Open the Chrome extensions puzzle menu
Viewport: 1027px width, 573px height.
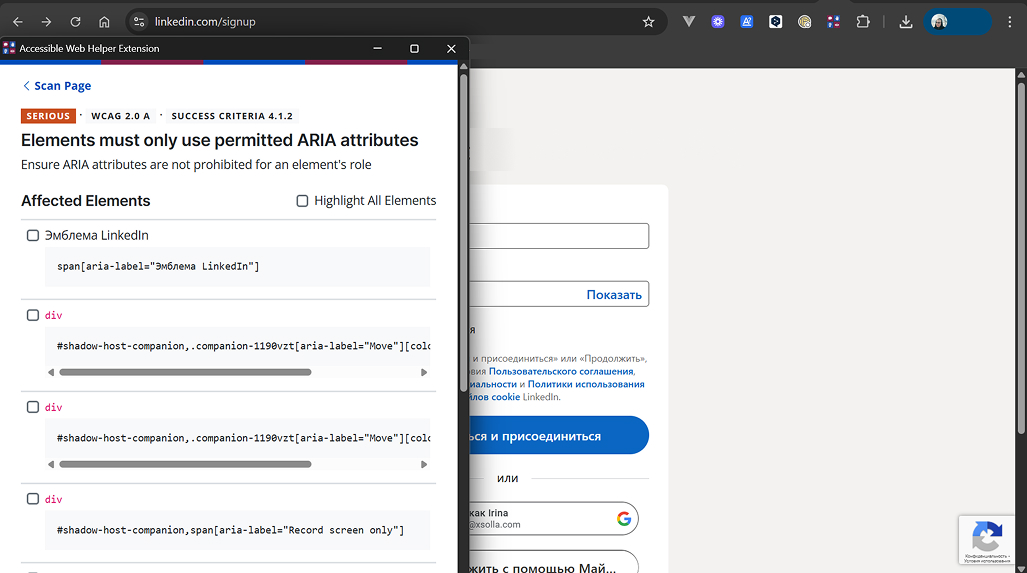point(863,21)
